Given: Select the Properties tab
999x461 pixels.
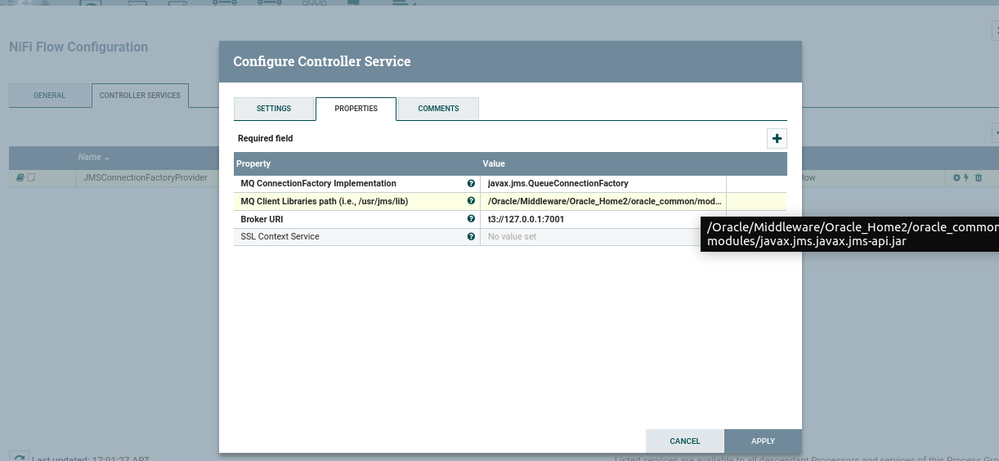Looking at the screenshot, I should click(x=356, y=108).
